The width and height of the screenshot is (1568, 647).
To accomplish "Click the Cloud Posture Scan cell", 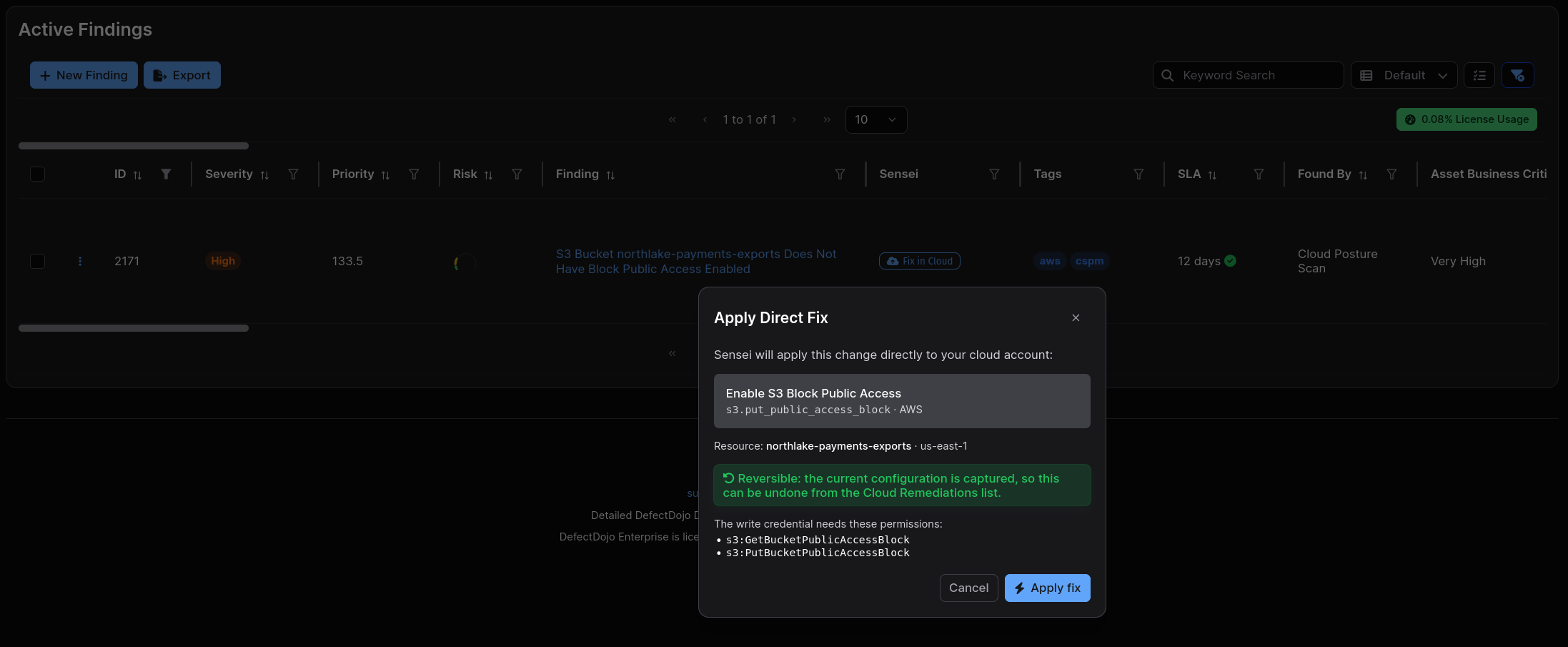I will (1337, 261).
